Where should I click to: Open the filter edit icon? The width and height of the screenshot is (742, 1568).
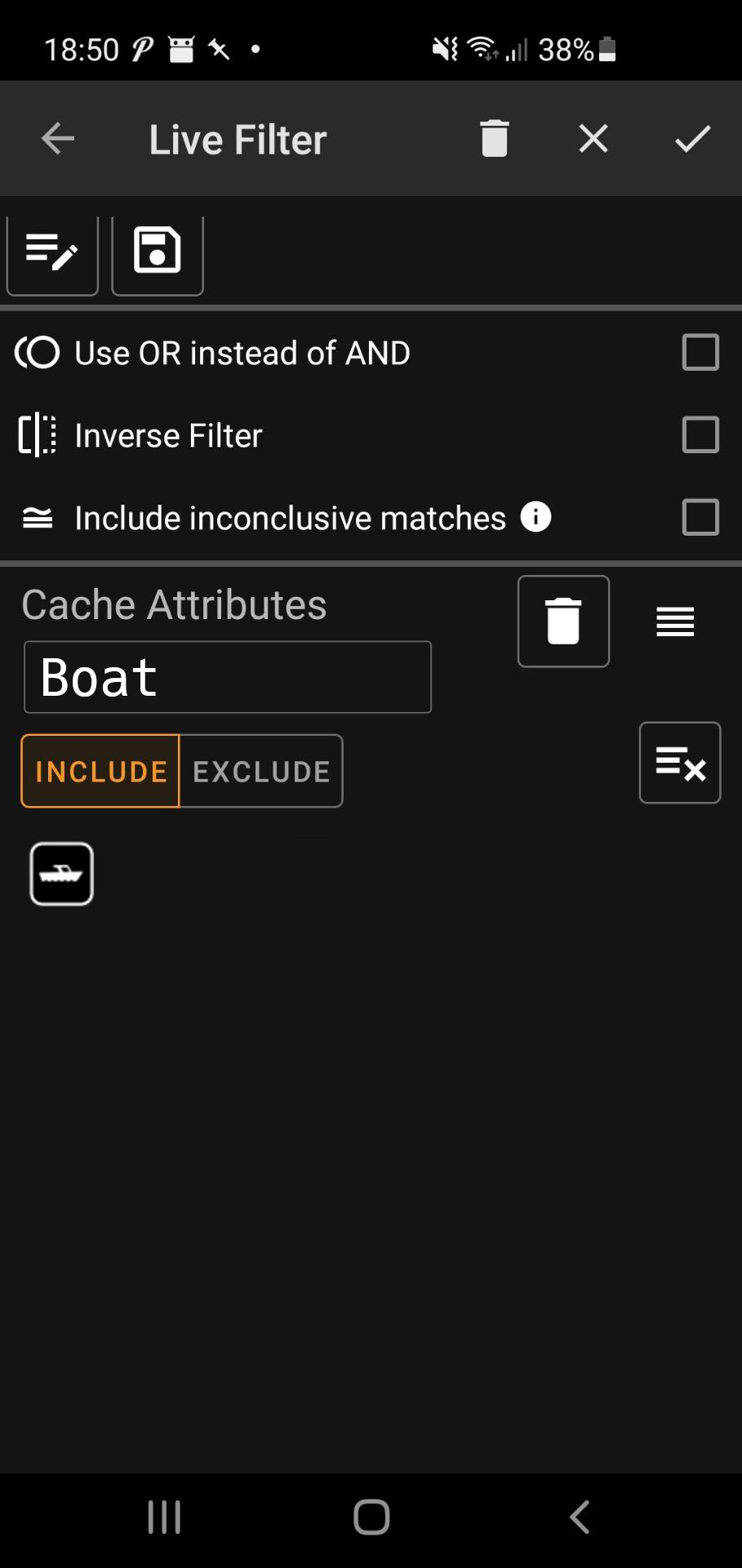pyautogui.click(x=52, y=253)
